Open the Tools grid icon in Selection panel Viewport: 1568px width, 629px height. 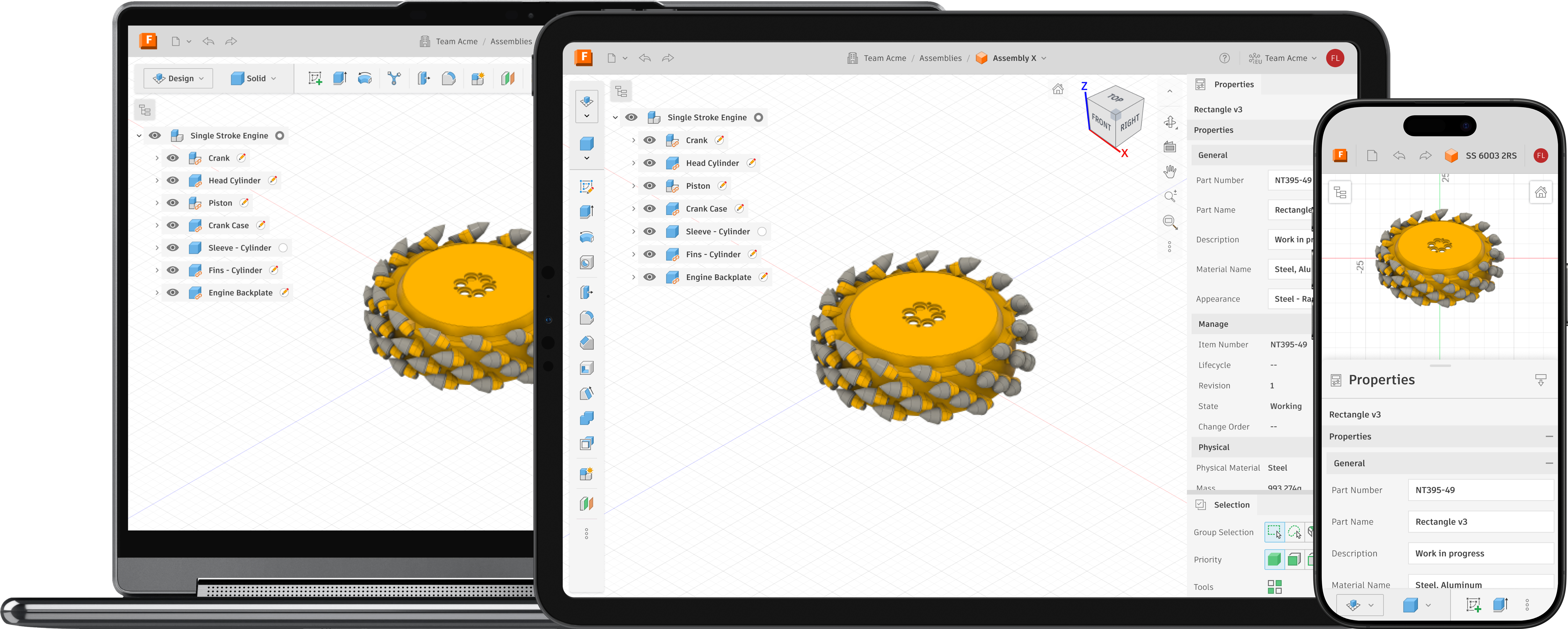(x=1275, y=586)
